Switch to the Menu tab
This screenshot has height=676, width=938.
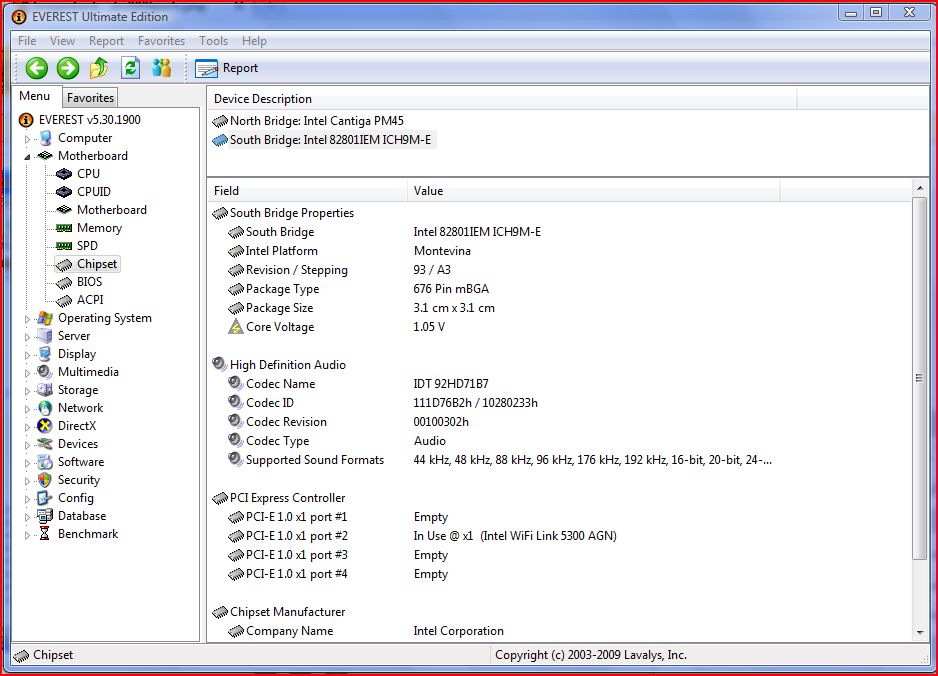coord(35,96)
